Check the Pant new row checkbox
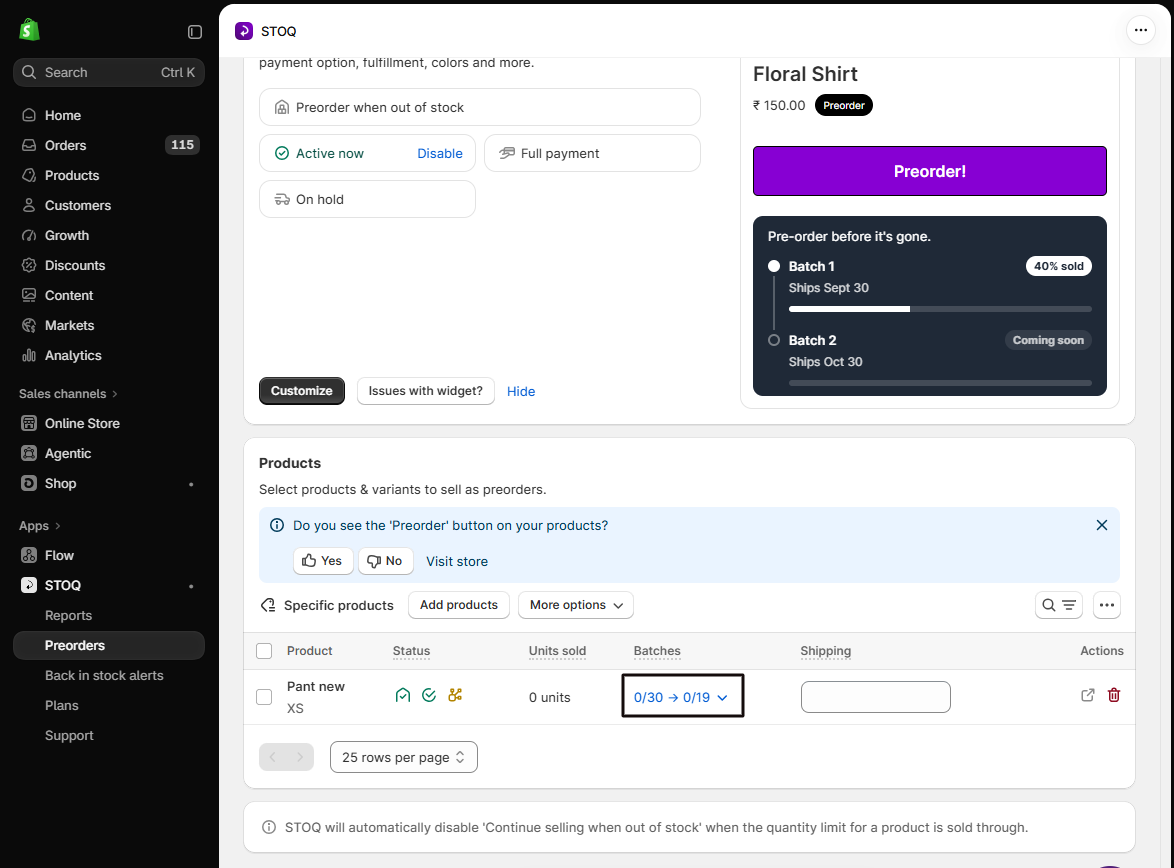 point(264,697)
